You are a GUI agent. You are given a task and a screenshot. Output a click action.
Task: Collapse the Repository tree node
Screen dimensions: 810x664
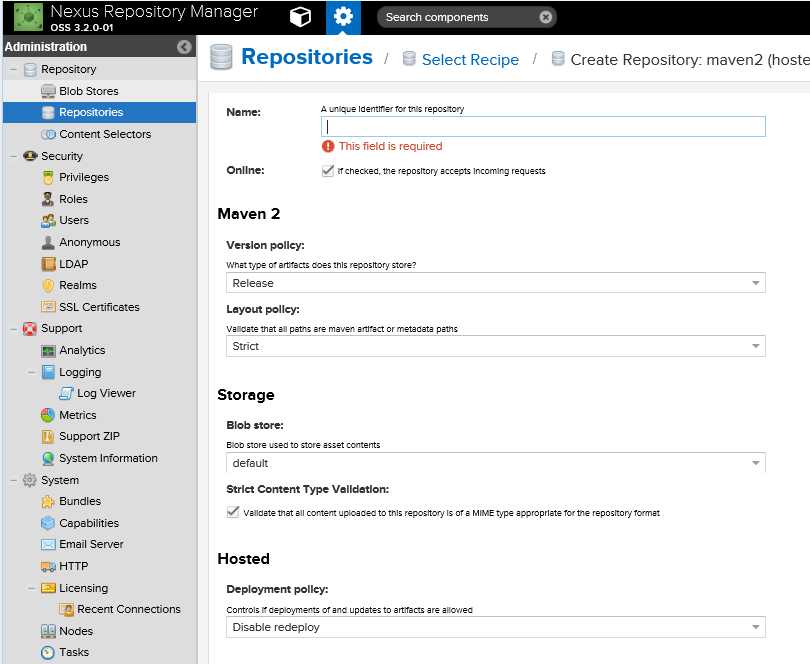(x=13, y=69)
